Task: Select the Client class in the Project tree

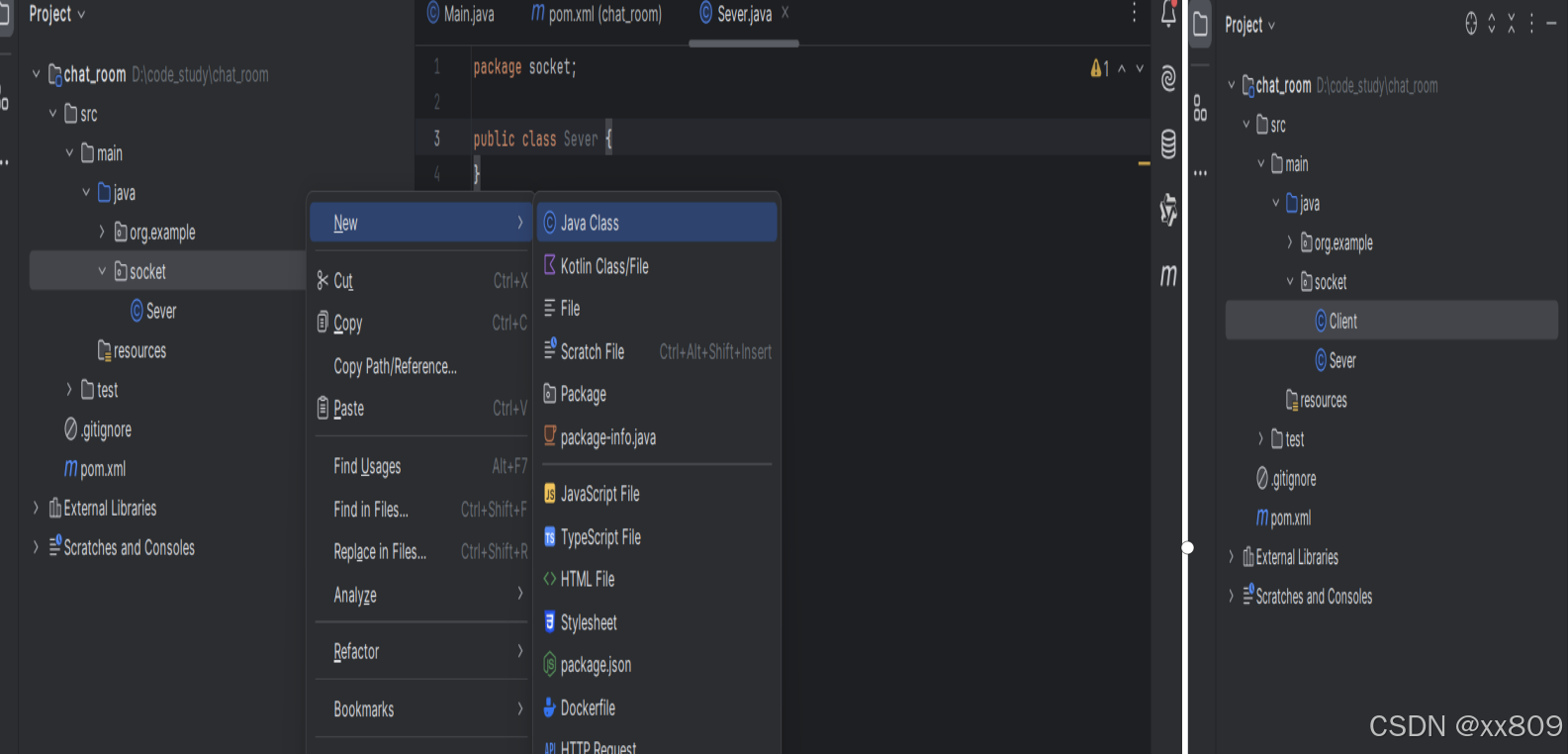Action: point(1391,321)
